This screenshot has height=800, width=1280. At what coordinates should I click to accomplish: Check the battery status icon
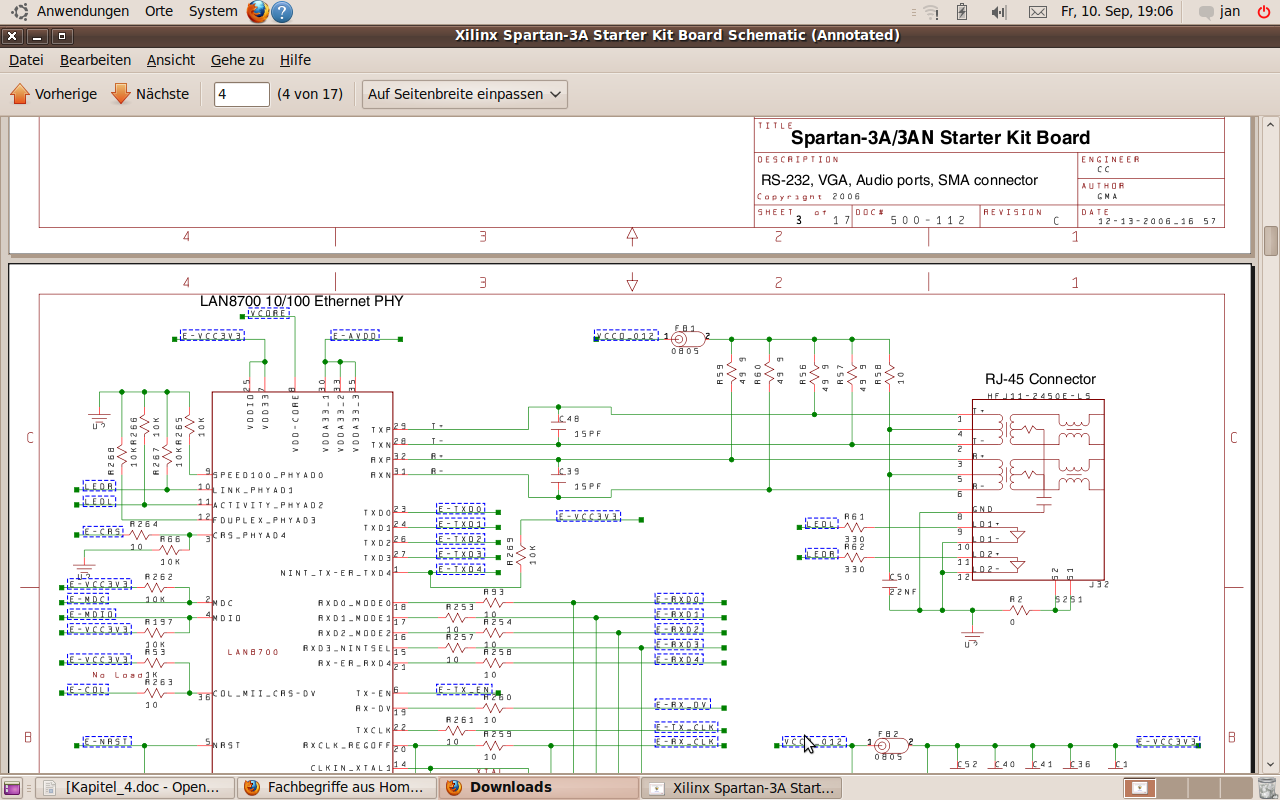pos(962,12)
